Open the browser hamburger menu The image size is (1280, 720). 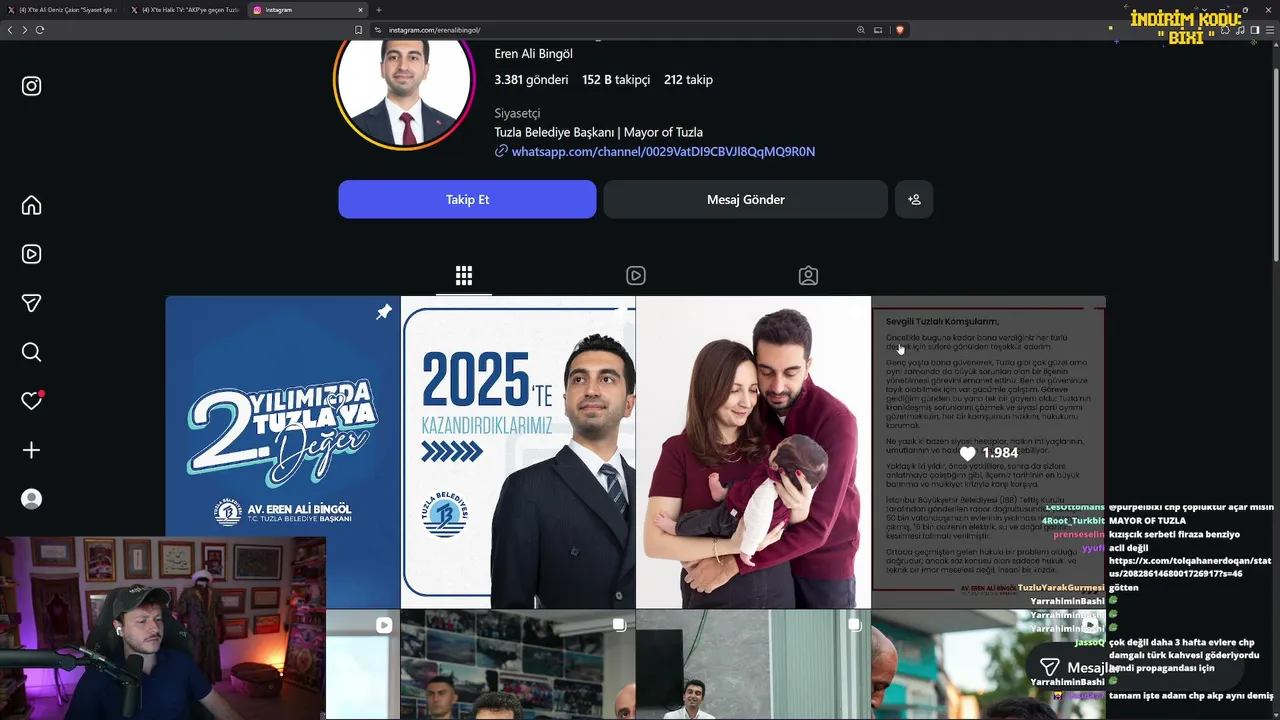tap(1269, 30)
